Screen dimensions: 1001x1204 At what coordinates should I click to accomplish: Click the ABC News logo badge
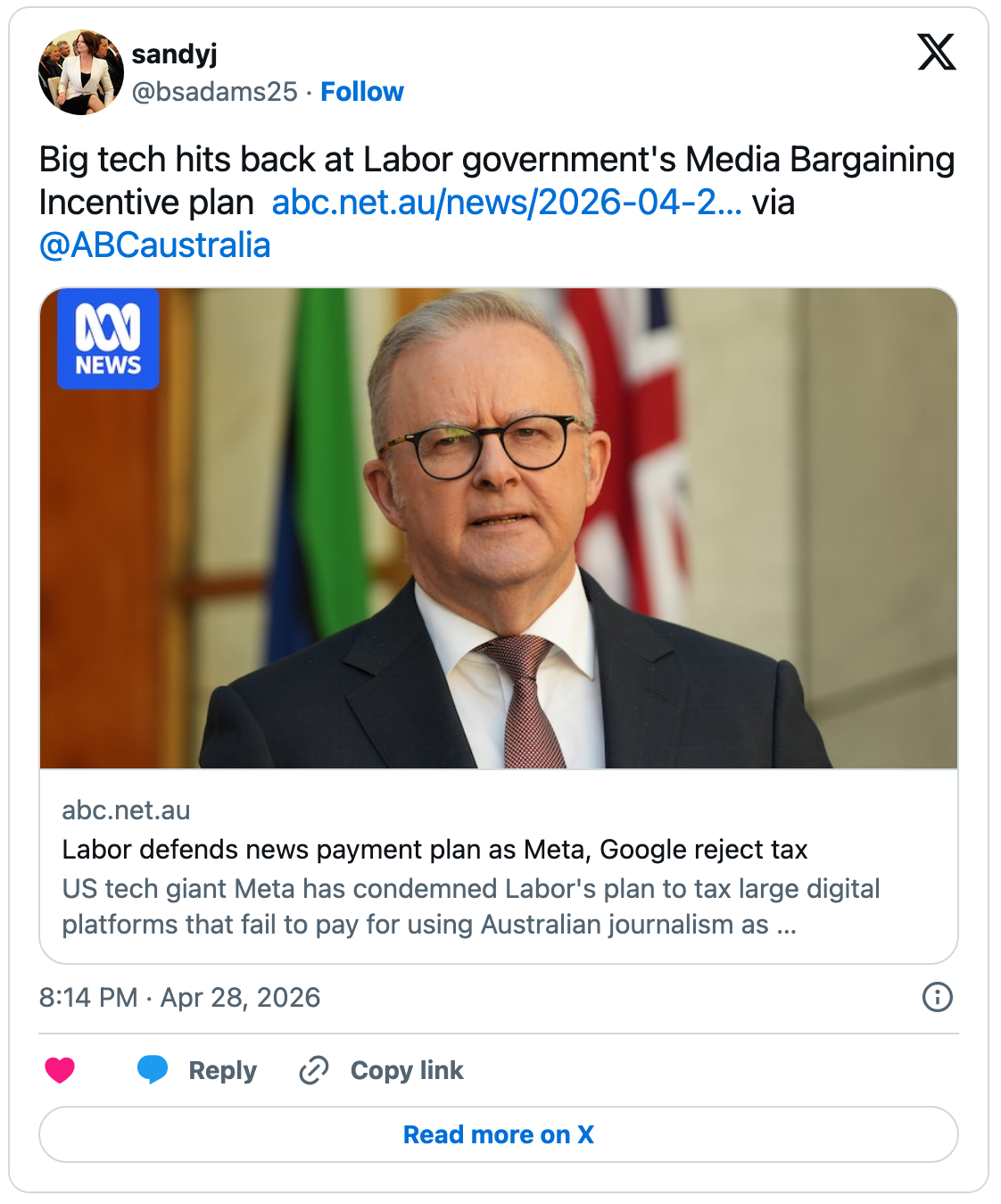[x=108, y=339]
